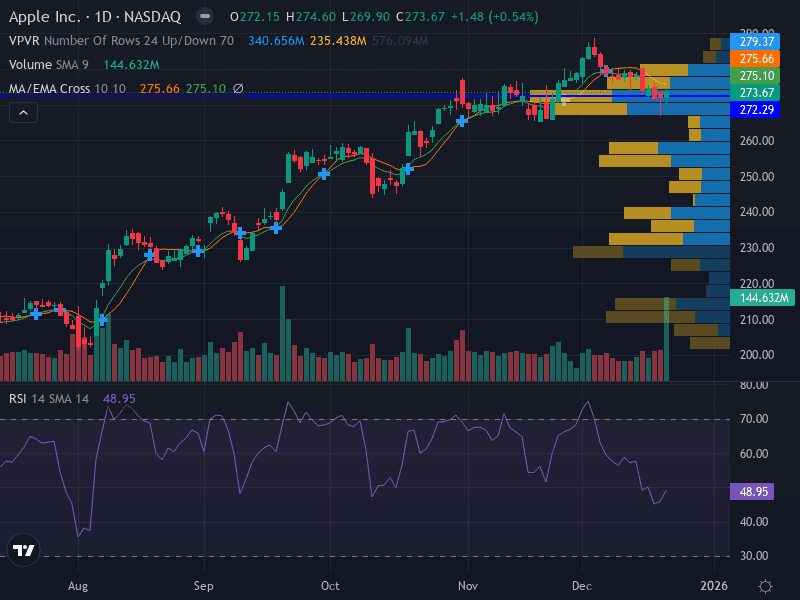Click the orange 275.66 price label
Screen dimensions: 800x600
[x=755, y=59]
